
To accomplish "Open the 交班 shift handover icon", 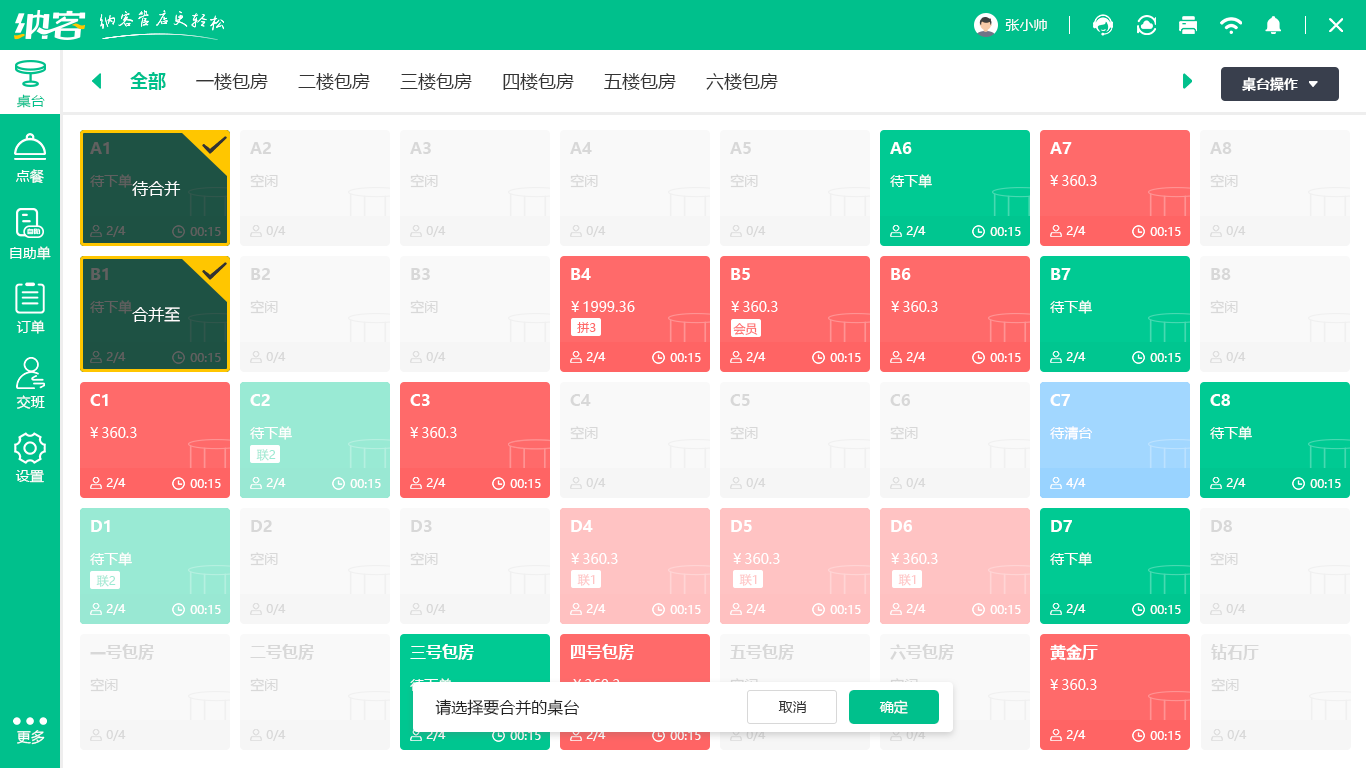I will (30, 383).
